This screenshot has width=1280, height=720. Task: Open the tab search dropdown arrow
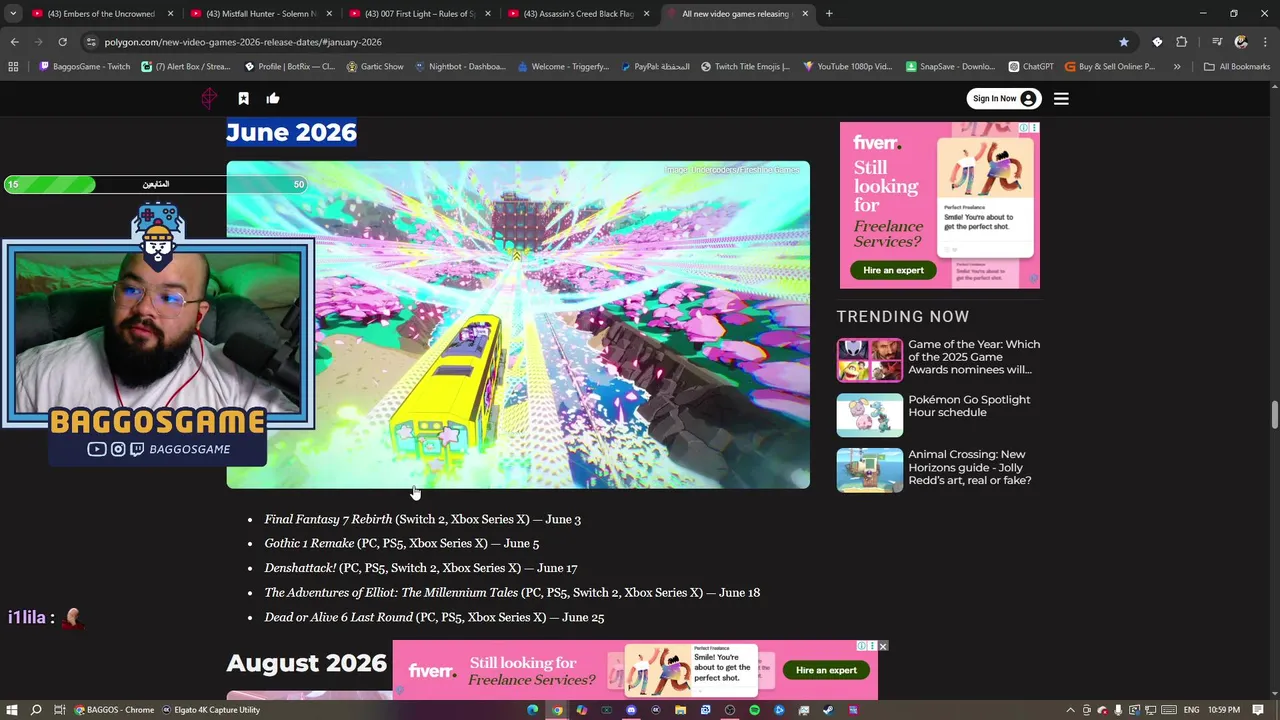[x=13, y=14]
